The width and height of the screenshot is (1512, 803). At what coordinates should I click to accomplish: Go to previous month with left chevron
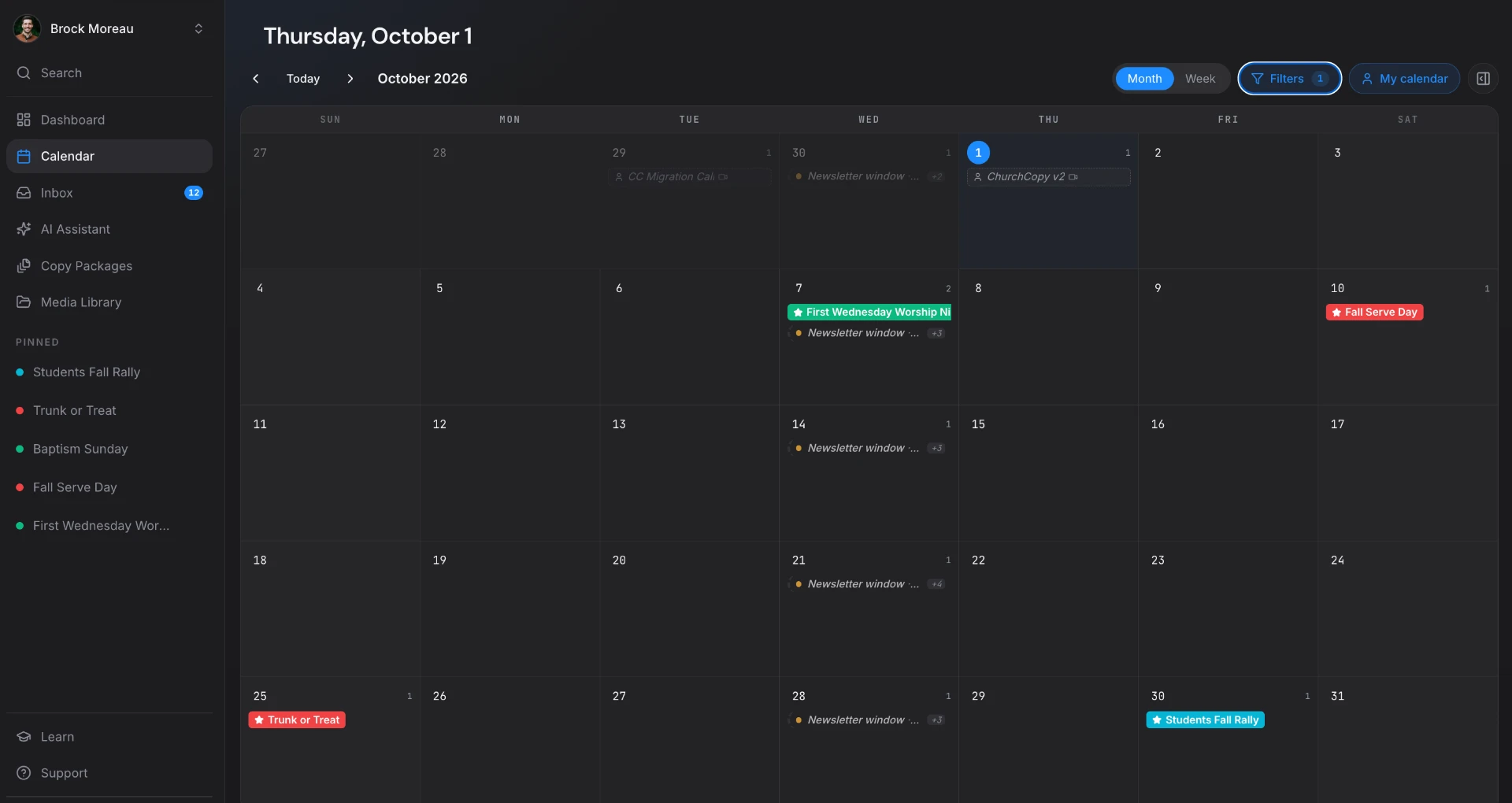[x=256, y=79]
